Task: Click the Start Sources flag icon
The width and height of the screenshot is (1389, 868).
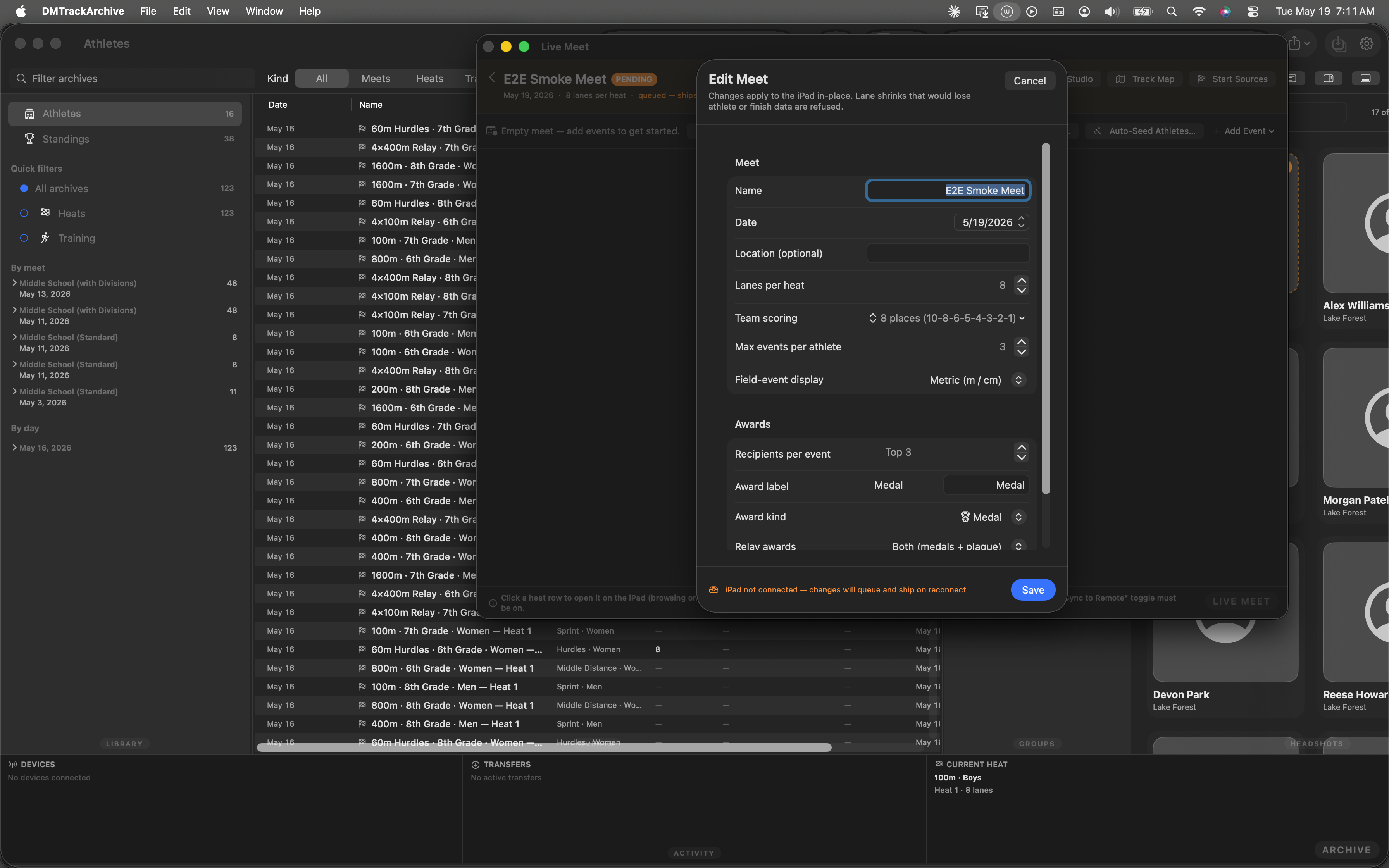Action: coord(1201,79)
